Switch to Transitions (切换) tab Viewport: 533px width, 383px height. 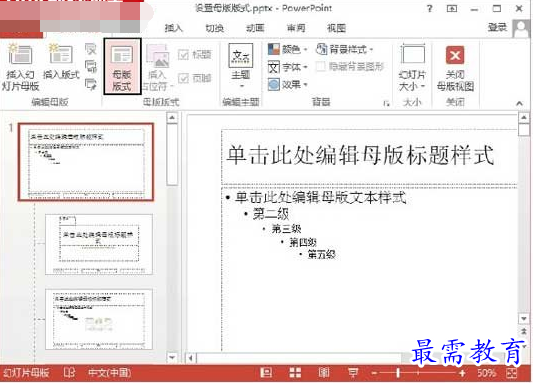[214, 28]
